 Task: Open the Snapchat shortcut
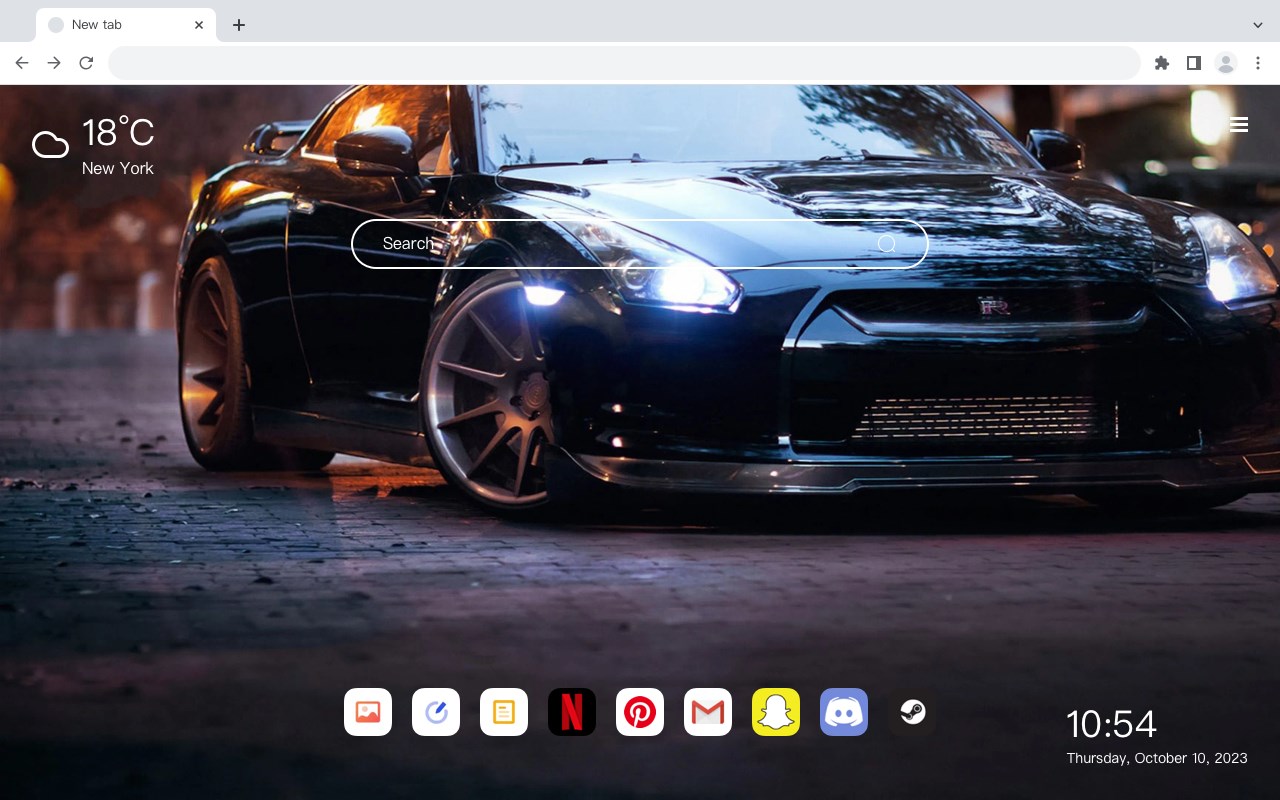[x=776, y=712]
